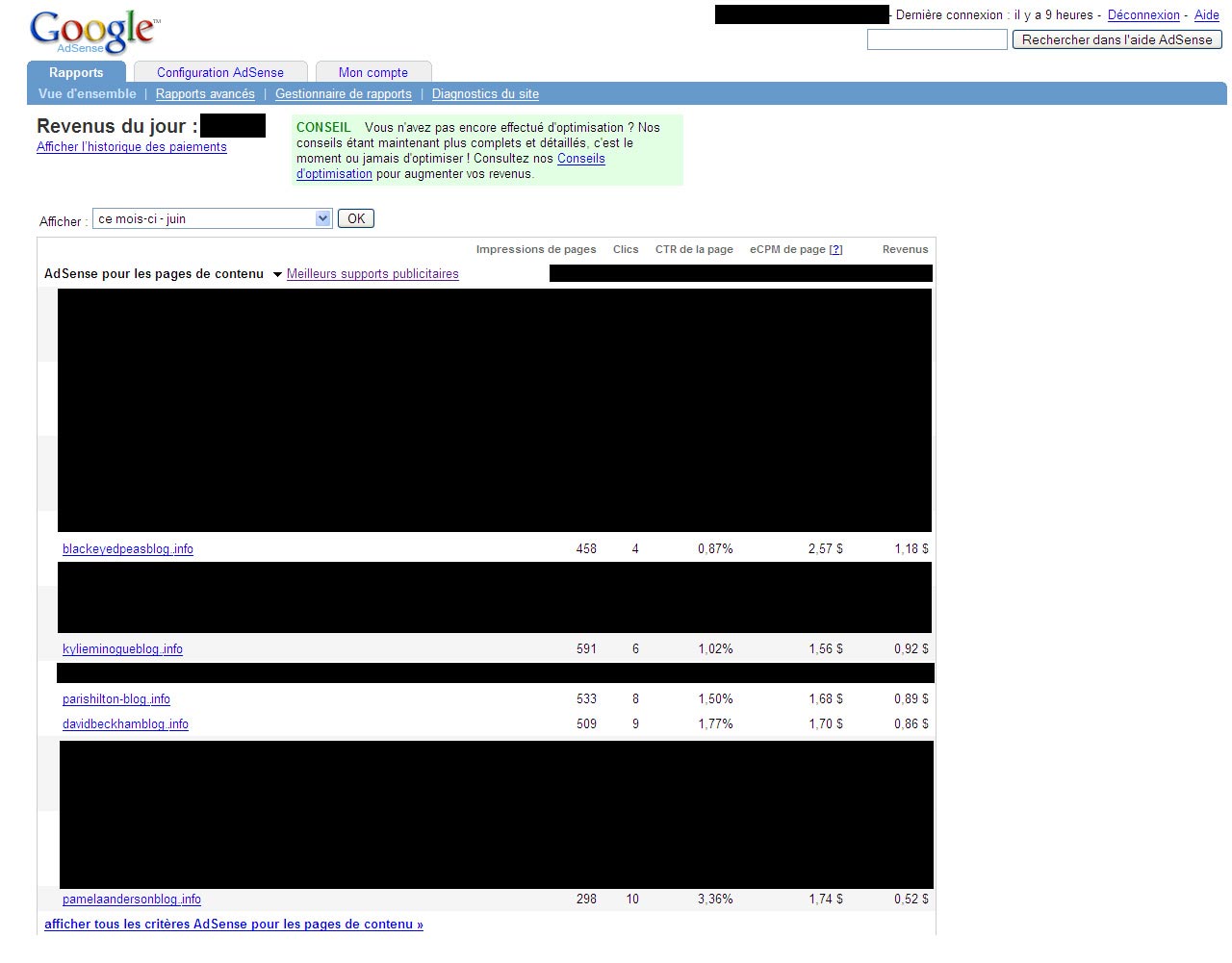Open the Aide link
The image size is (1232, 963).
tap(1207, 14)
